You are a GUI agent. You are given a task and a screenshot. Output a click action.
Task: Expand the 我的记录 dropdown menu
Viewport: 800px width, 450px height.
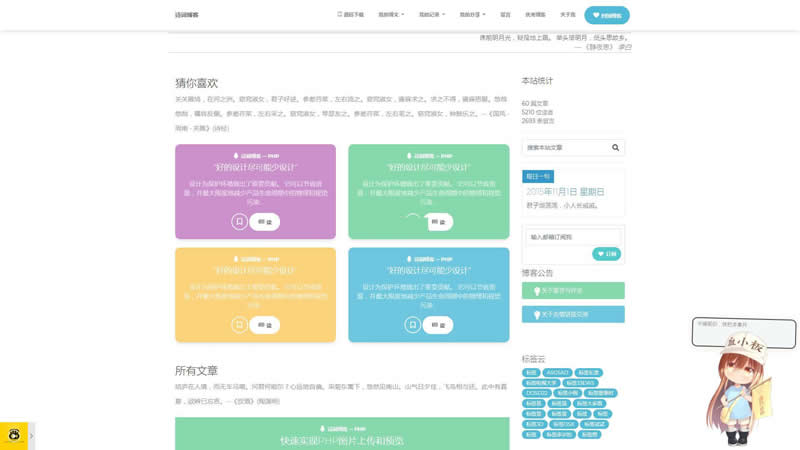point(432,15)
